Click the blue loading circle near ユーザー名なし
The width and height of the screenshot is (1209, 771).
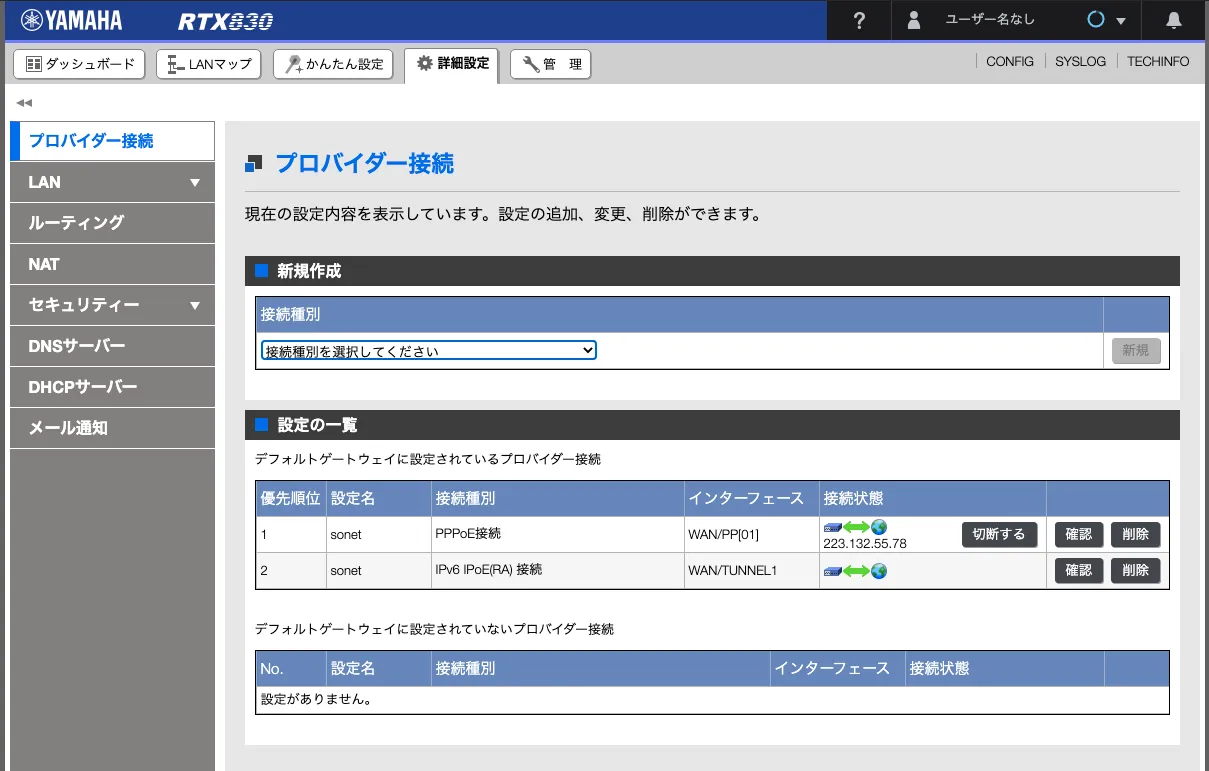[1097, 19]
